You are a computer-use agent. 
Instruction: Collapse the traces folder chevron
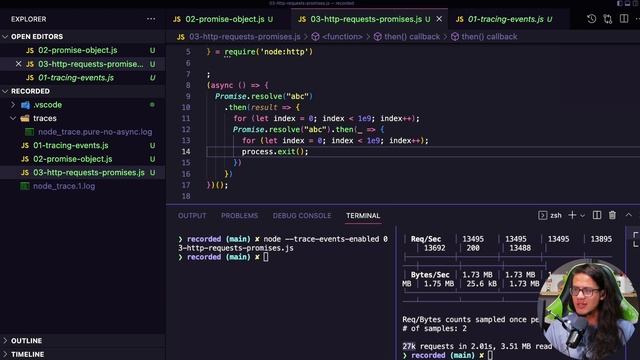click(13, 118)
